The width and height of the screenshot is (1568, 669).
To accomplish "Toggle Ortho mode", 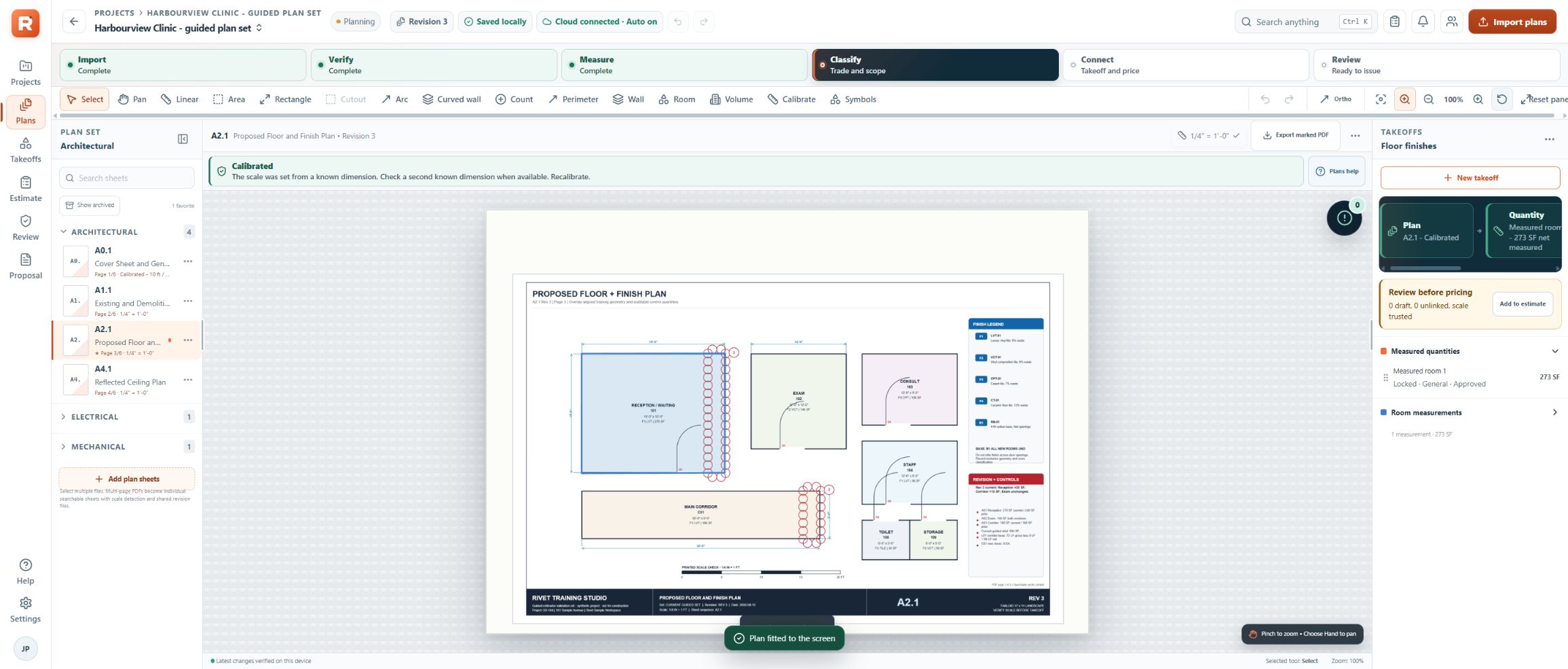I will pos(1335,99).
